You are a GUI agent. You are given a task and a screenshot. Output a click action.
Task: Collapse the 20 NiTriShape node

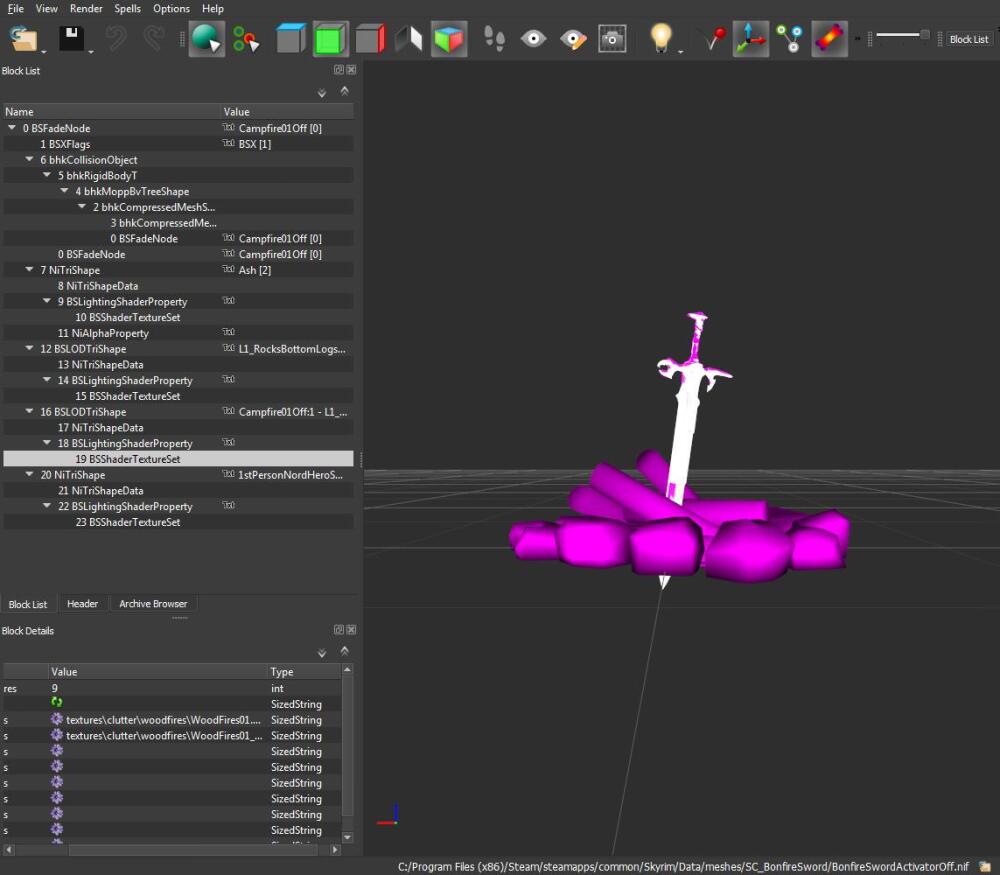pyautogui.click(x=29, y=474)
